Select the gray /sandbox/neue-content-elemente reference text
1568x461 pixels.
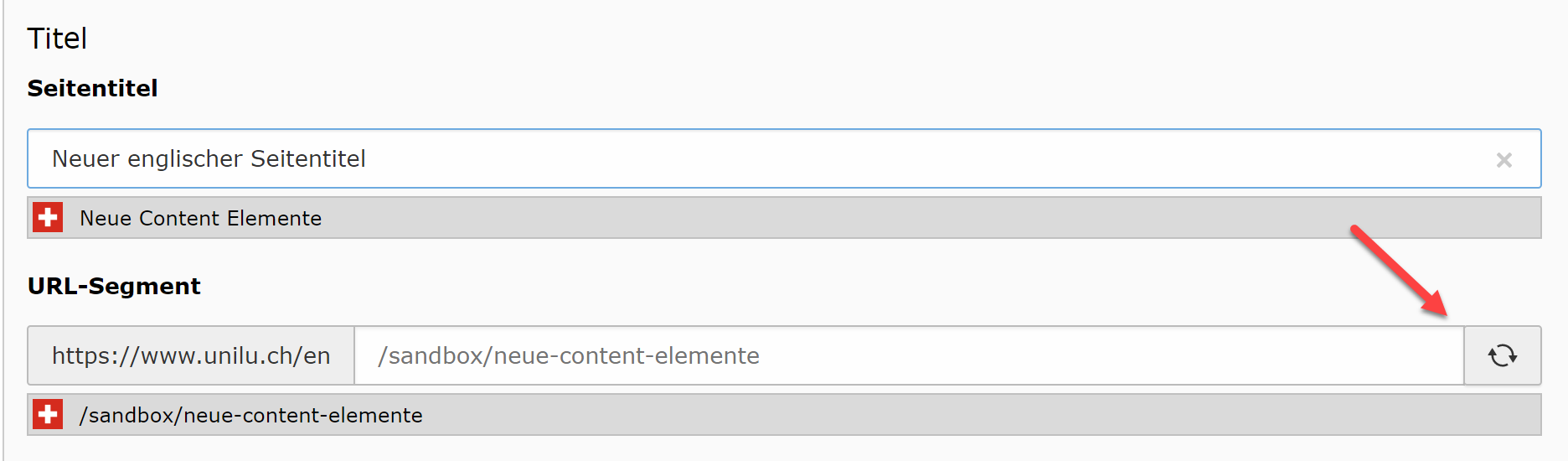(250, 415)
